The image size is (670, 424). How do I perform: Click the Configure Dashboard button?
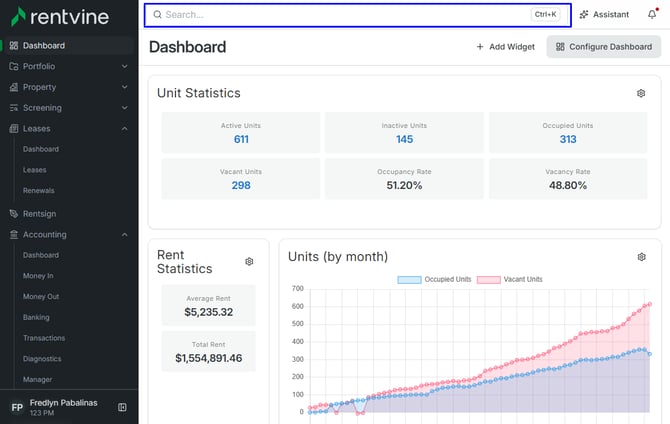604,47
